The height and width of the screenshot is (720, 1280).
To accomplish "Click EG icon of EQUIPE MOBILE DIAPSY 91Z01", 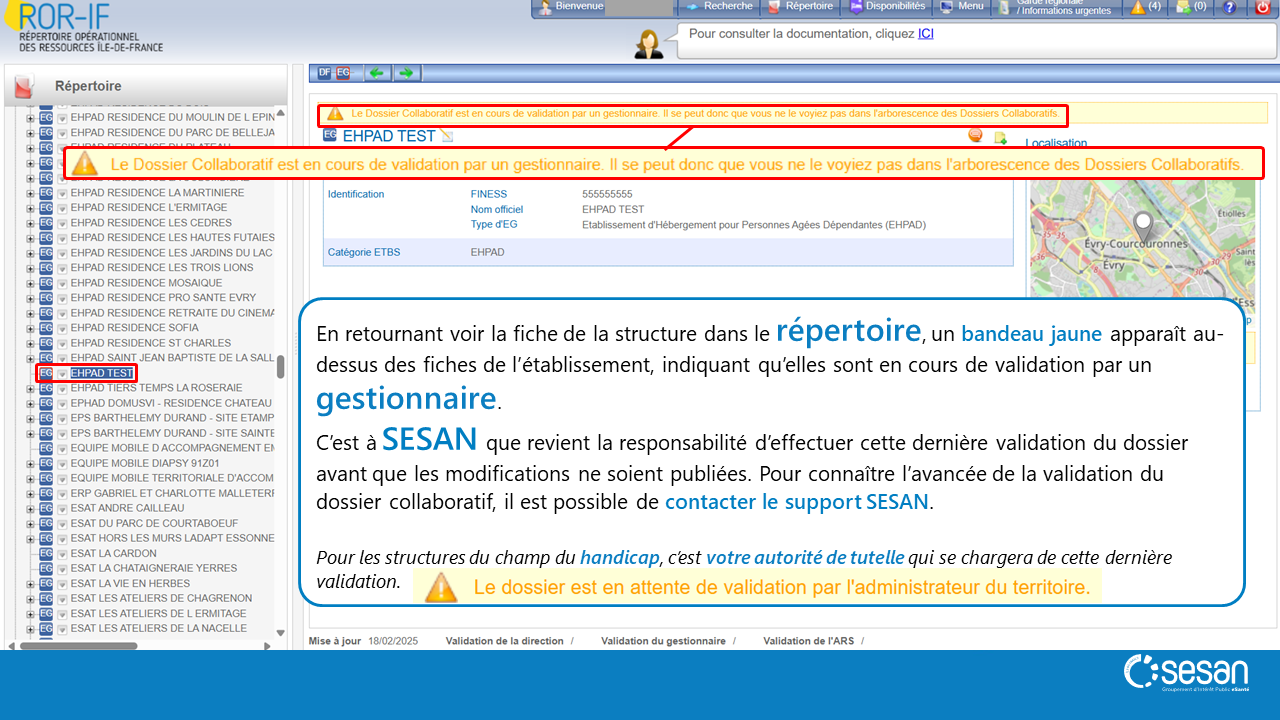I will (46, 463).
